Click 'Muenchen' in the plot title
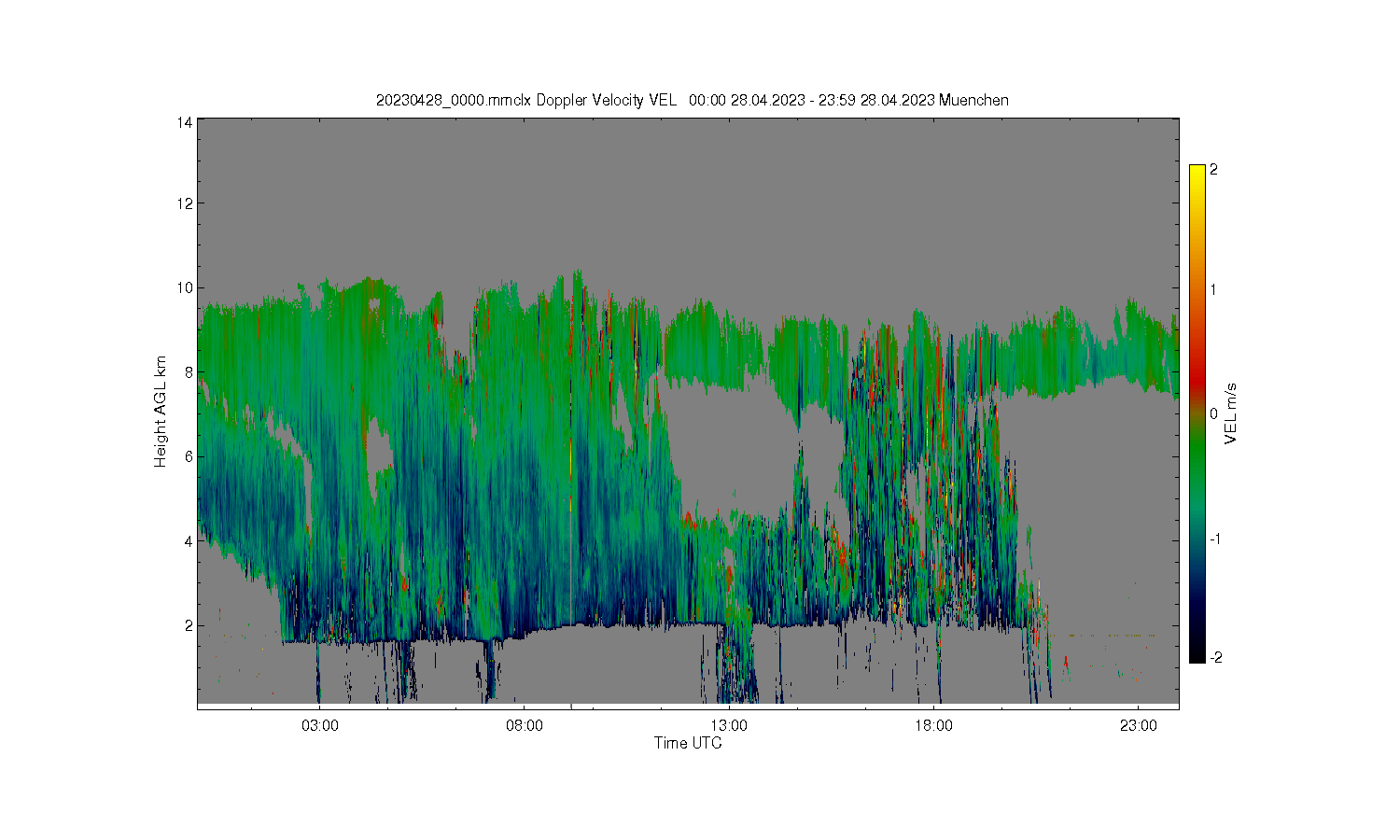Viewport: 1400px width, 840px height. click(973, 100)
